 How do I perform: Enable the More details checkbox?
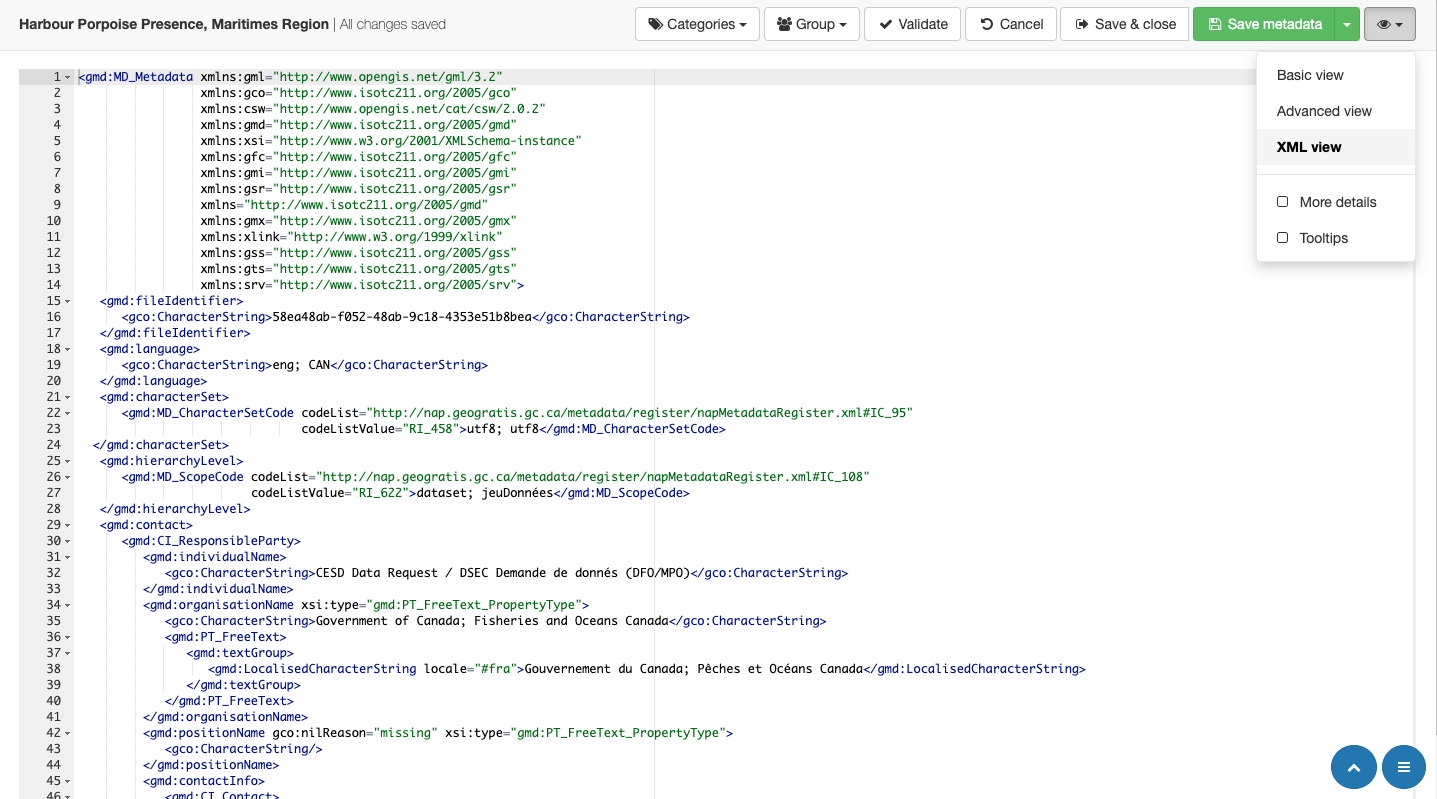pyautogui.click(x=1283, y=202)
